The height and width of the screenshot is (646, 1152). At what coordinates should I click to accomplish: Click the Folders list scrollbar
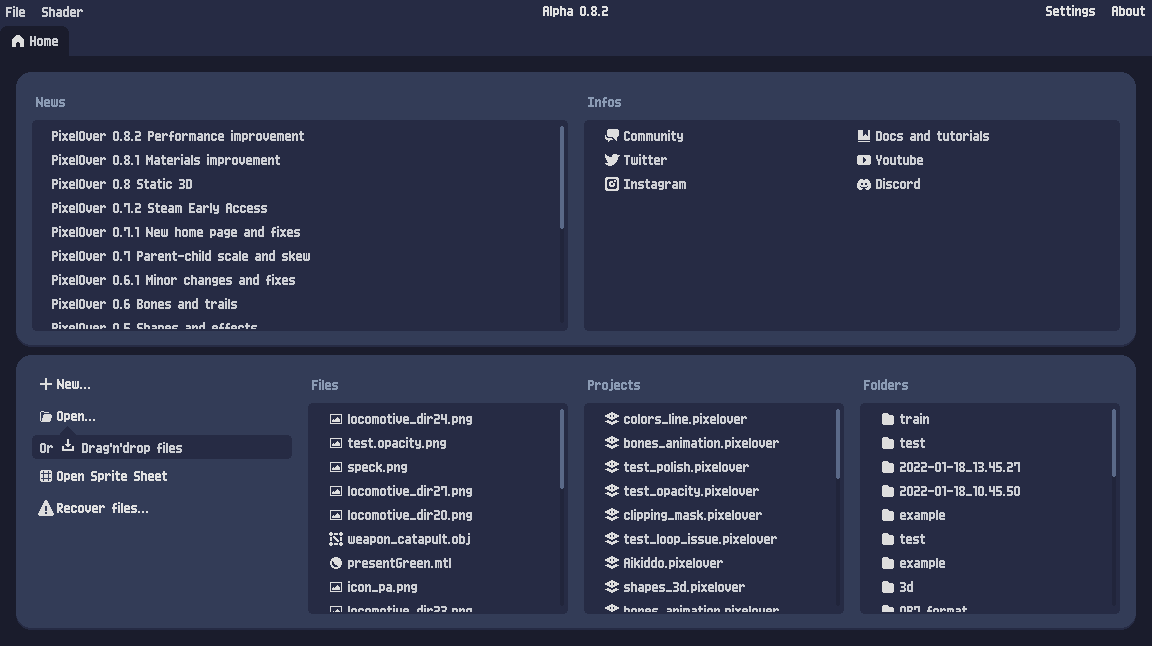coord(1114,442)
